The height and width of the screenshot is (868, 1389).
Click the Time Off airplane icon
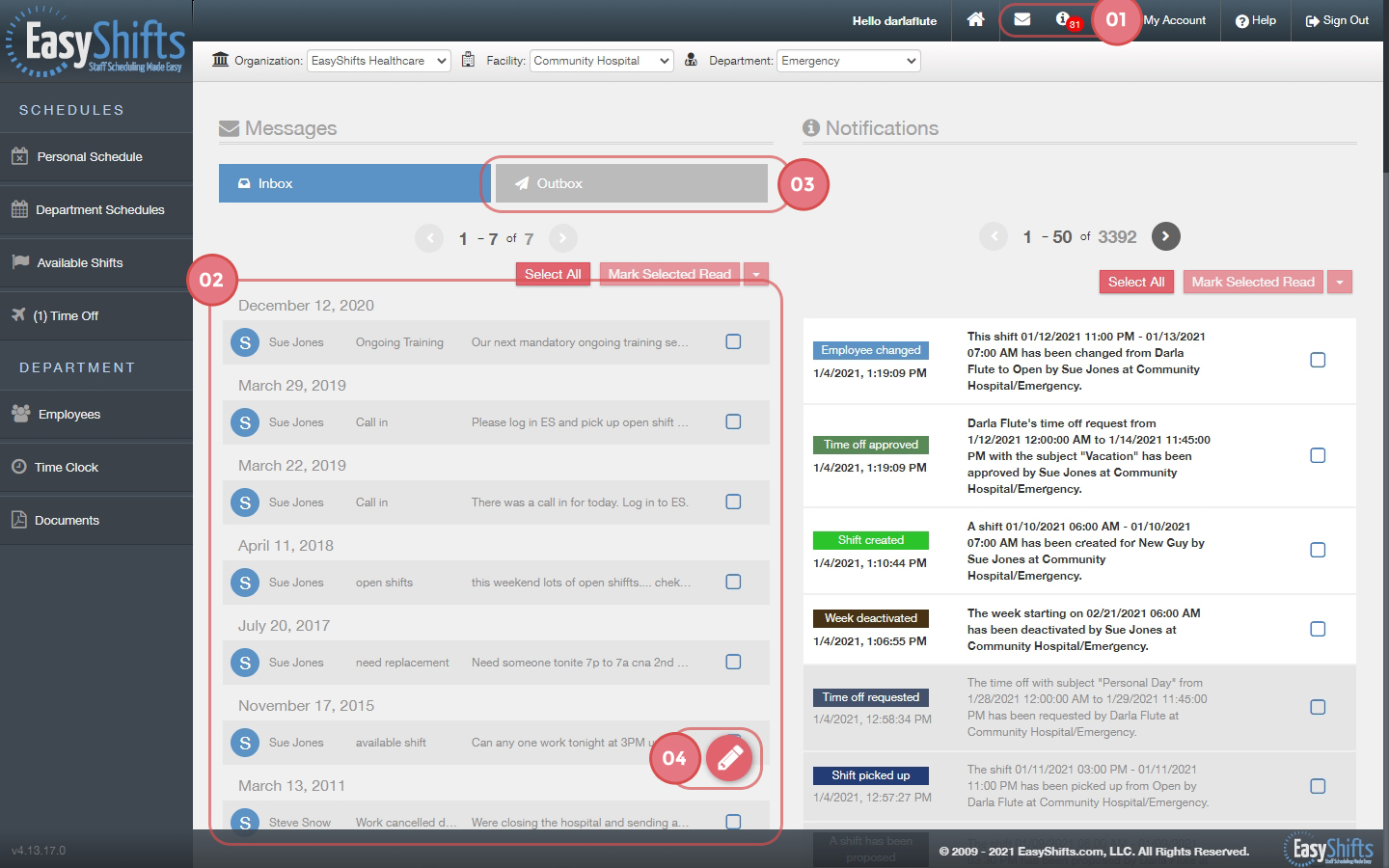(19, 314)
